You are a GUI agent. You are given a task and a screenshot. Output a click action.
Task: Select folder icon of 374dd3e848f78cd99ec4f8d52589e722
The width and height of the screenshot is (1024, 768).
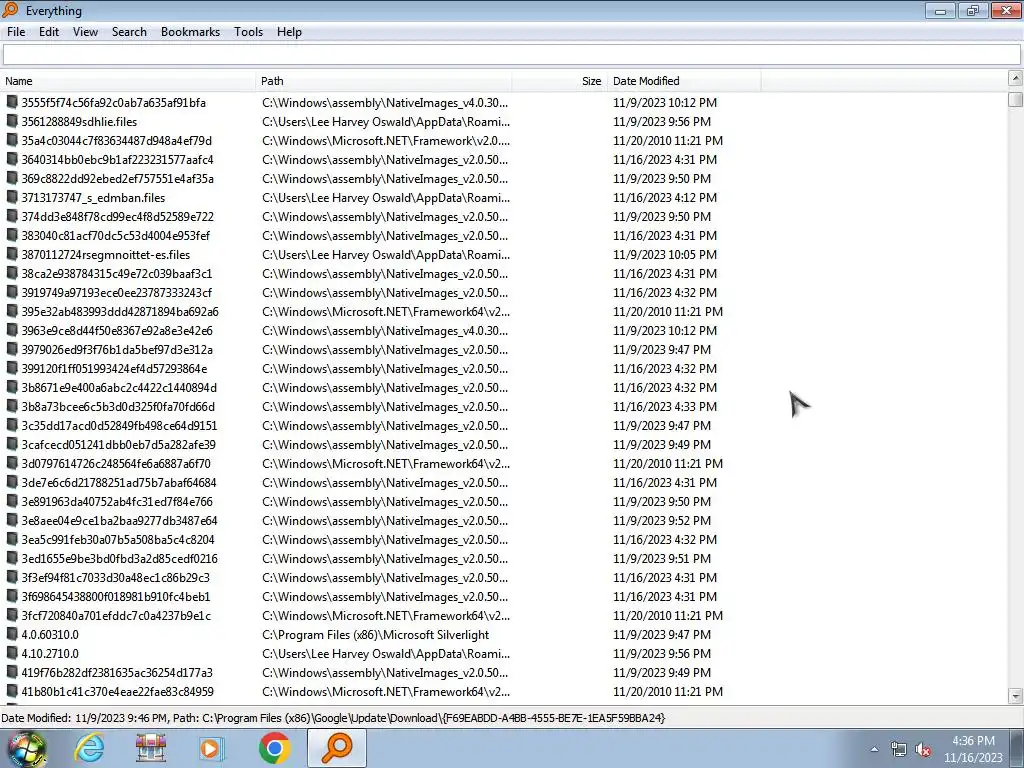click(x=12, y=216)
